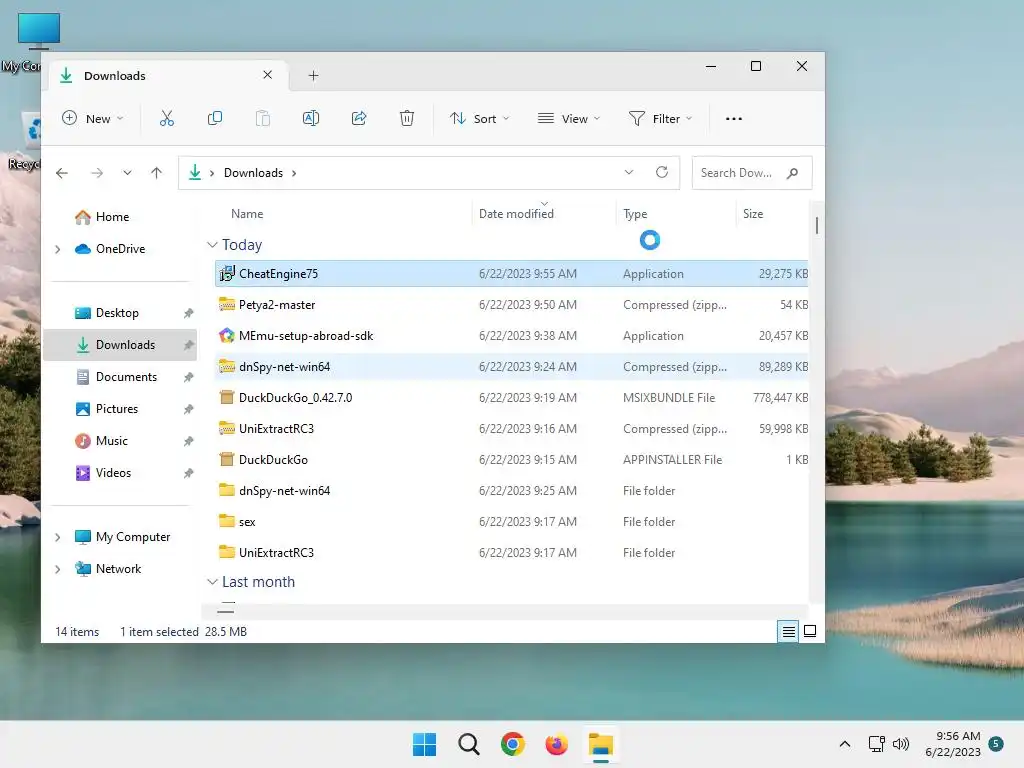This screenshot has width=1024, height=768.
Task: Click the Rename icon in toolbar
Action: click(x=311, y=118)
